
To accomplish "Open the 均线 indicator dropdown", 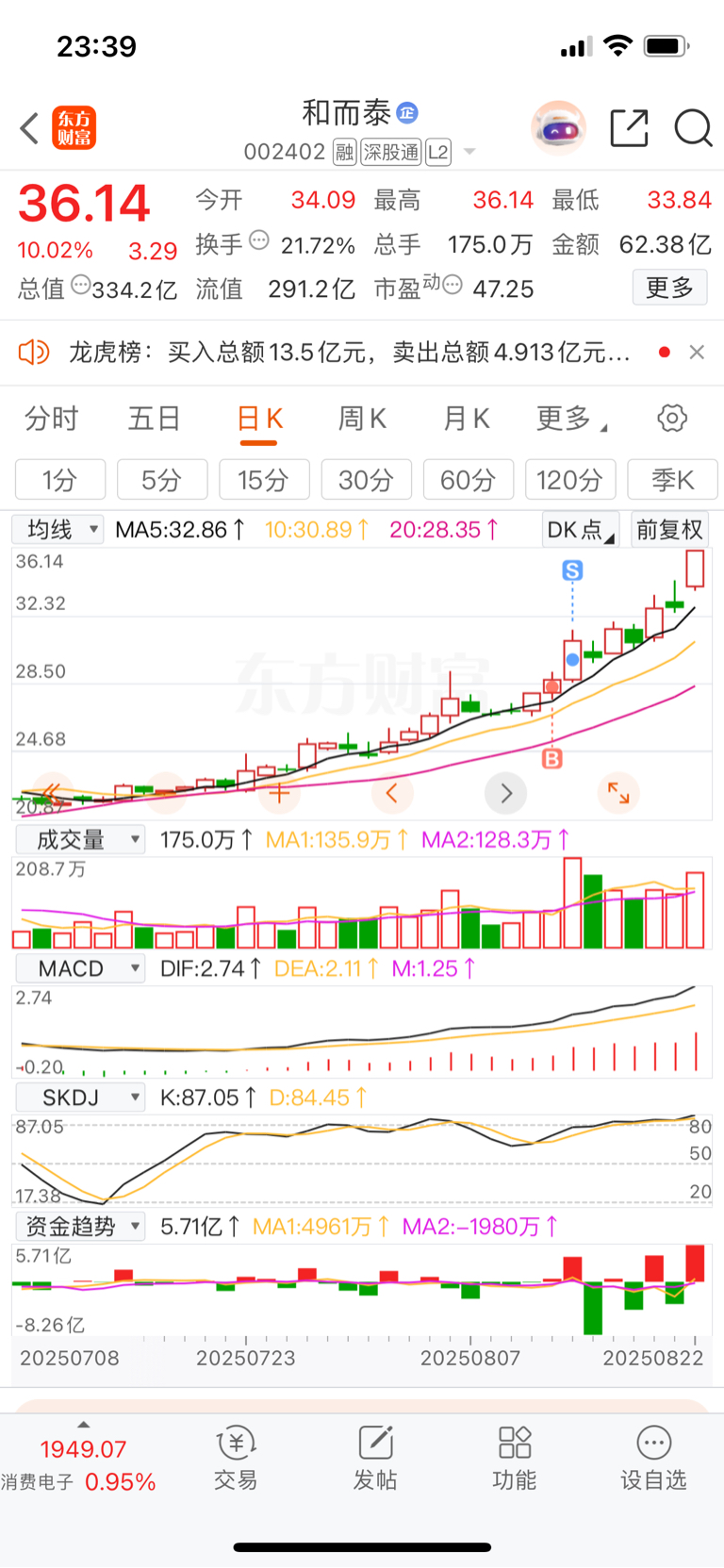I will point(58,530).
